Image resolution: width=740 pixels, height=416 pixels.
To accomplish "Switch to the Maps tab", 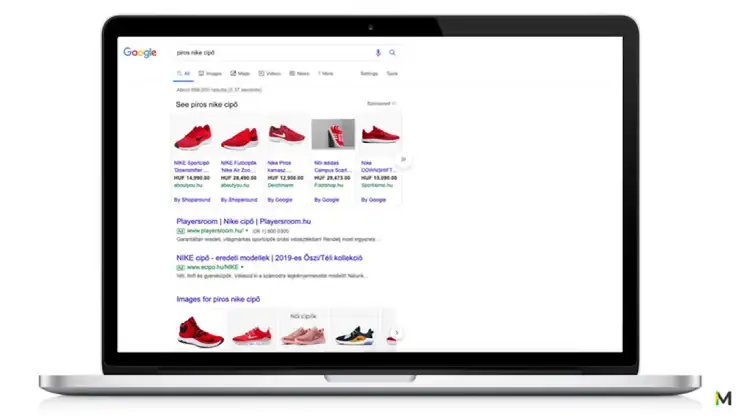I will pos(240,74).
